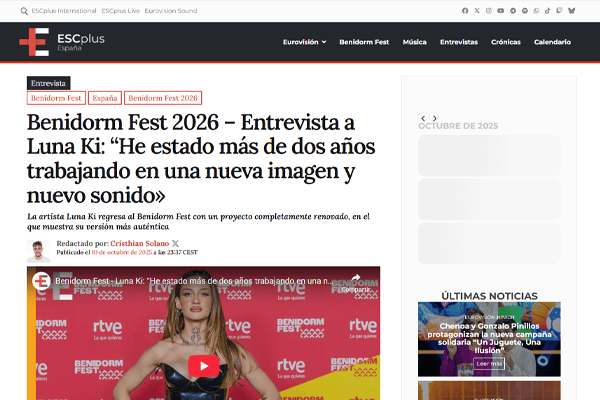600x400 pixels.
Task: Click the OCTUBRE DE 2025 calendar heading
Action: click(x=458, y=126)
